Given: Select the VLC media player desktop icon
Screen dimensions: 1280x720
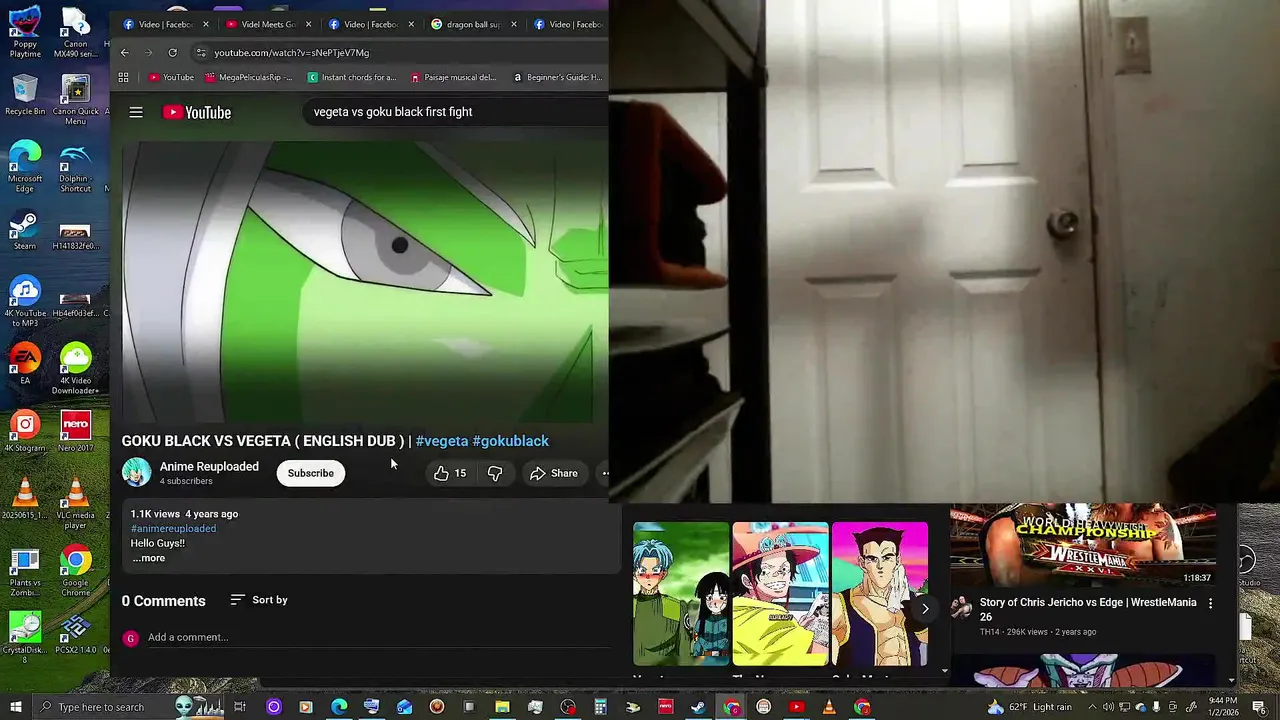Looking at the screenshot, I should pos(75,505).
